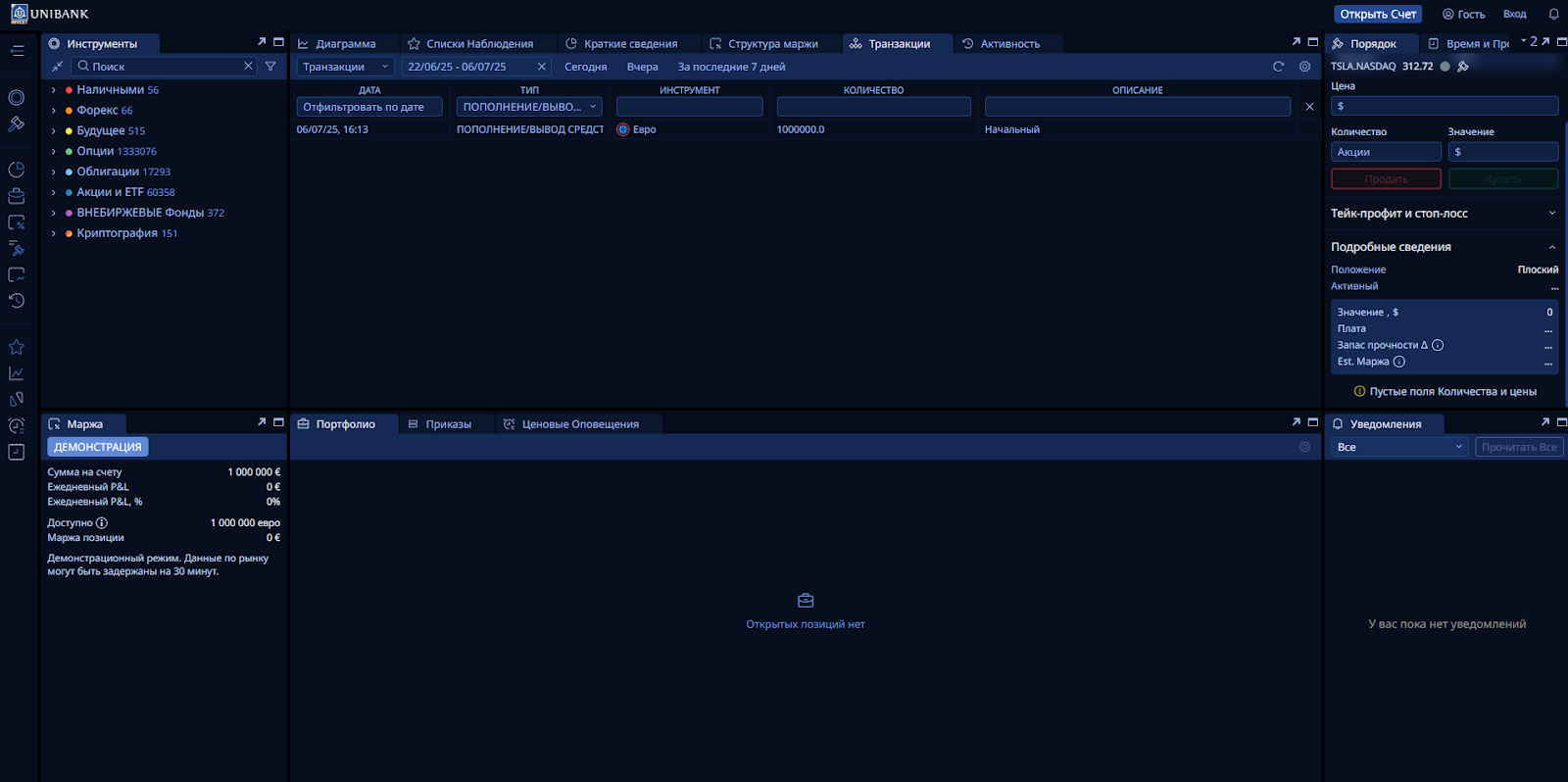Clear the transaction column filters with X

1309,107
